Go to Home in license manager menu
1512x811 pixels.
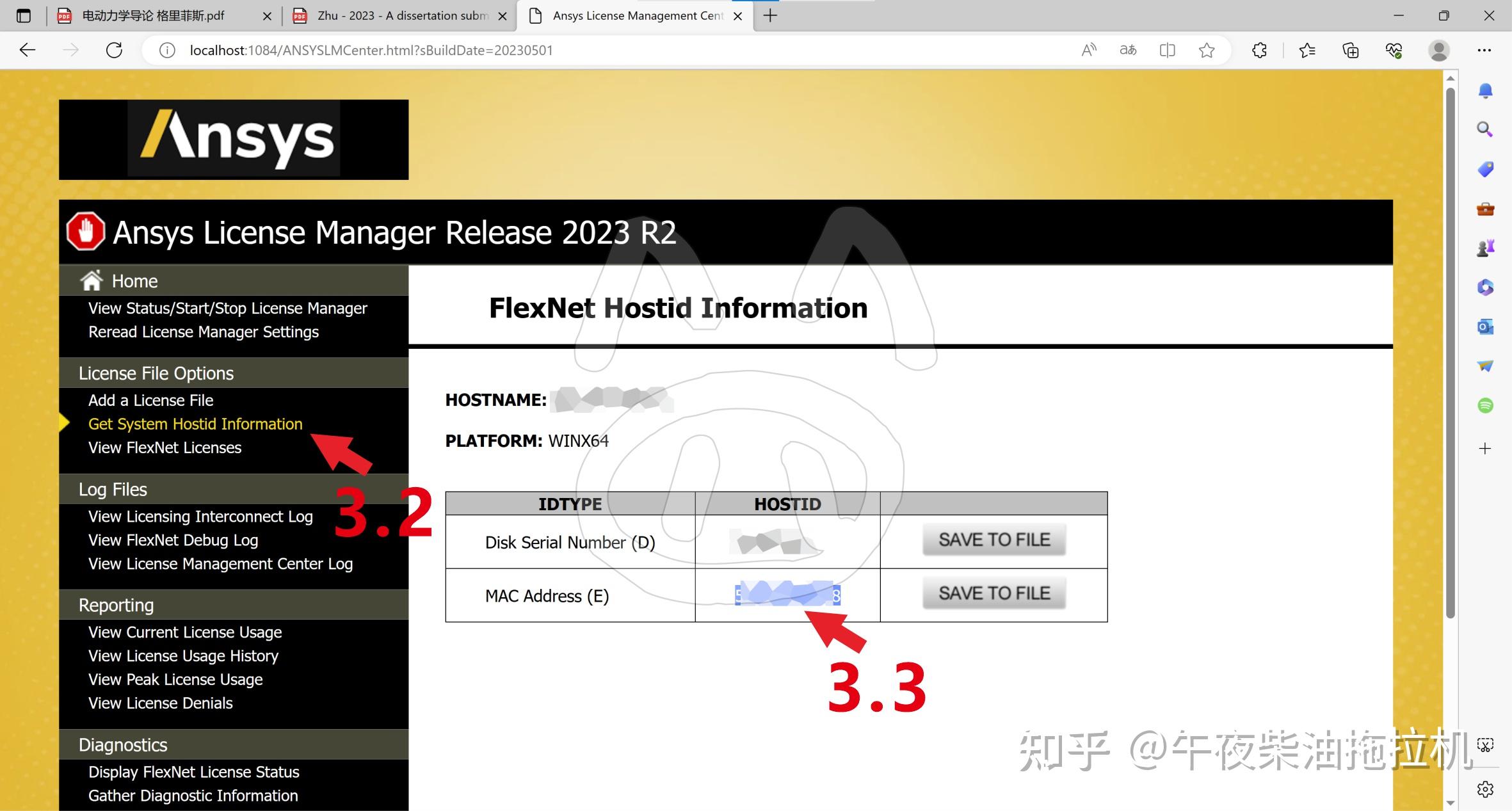point(134,281)
